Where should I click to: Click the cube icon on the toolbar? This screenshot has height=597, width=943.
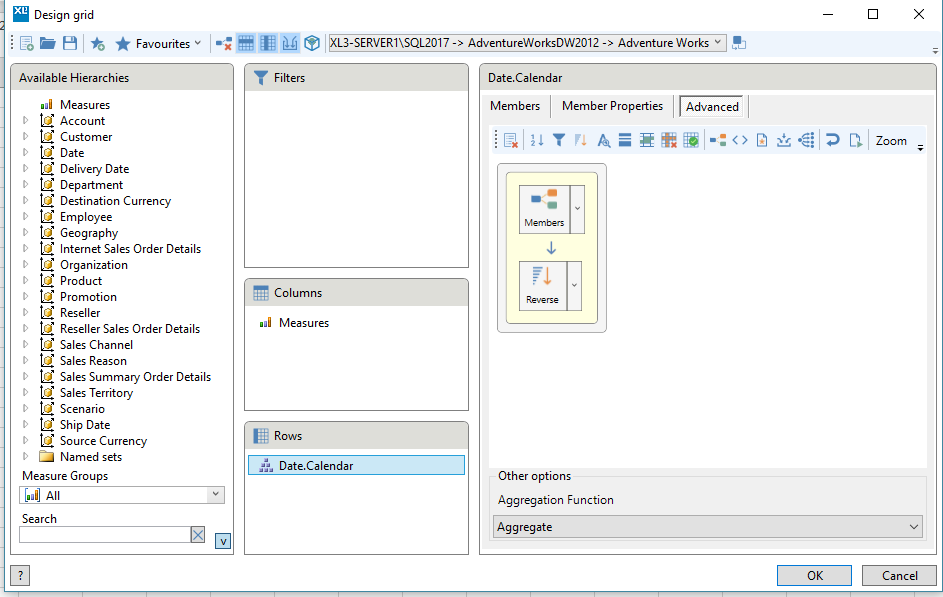(311, 42)
